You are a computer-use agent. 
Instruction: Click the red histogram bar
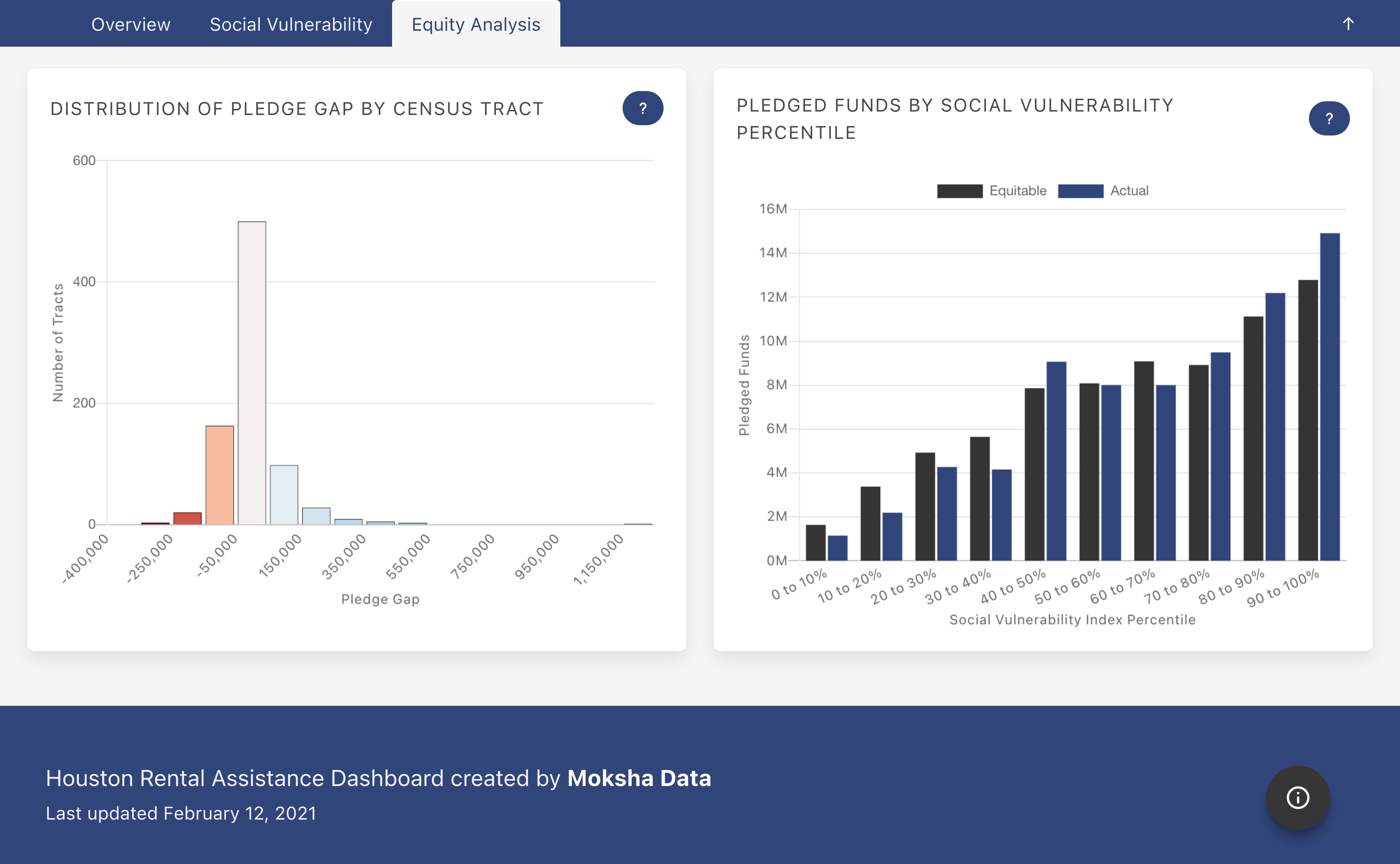[x=187, y=518]
